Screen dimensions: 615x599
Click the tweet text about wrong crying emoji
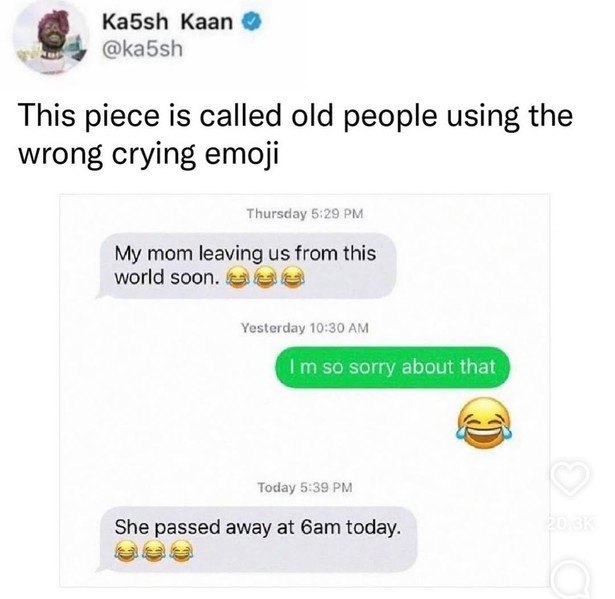296,134
